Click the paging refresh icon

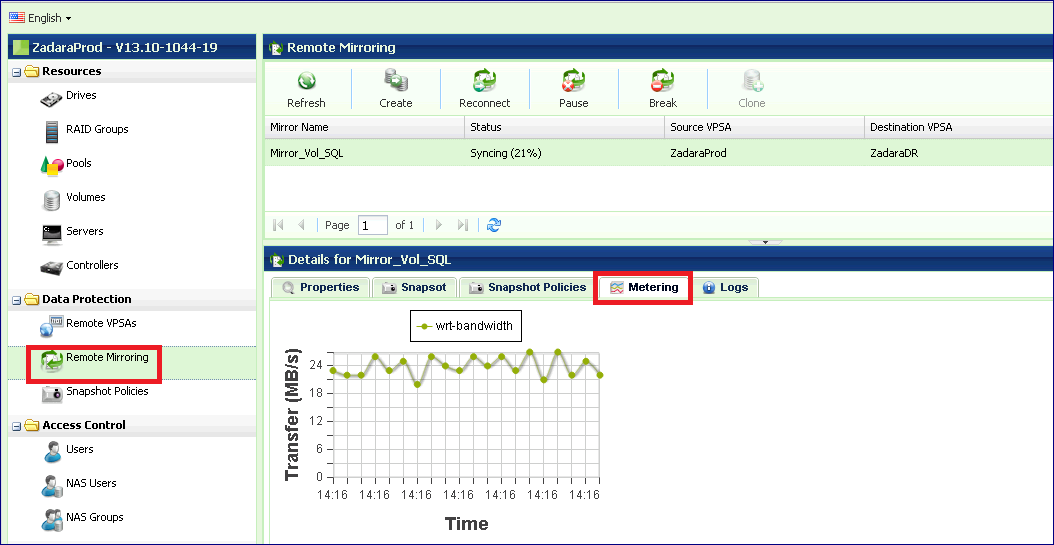coord(494,225)
